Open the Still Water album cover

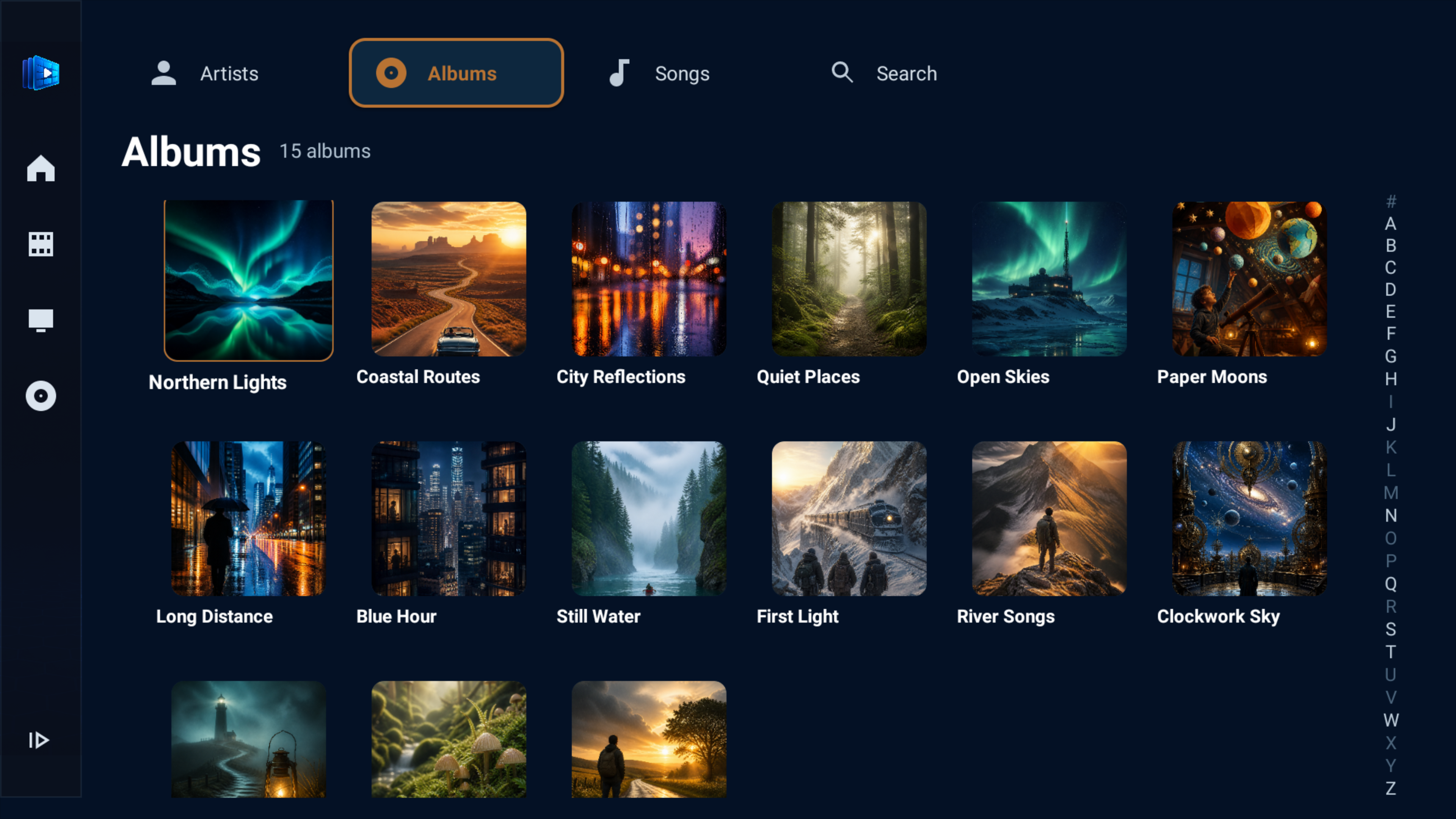(649, 519)
